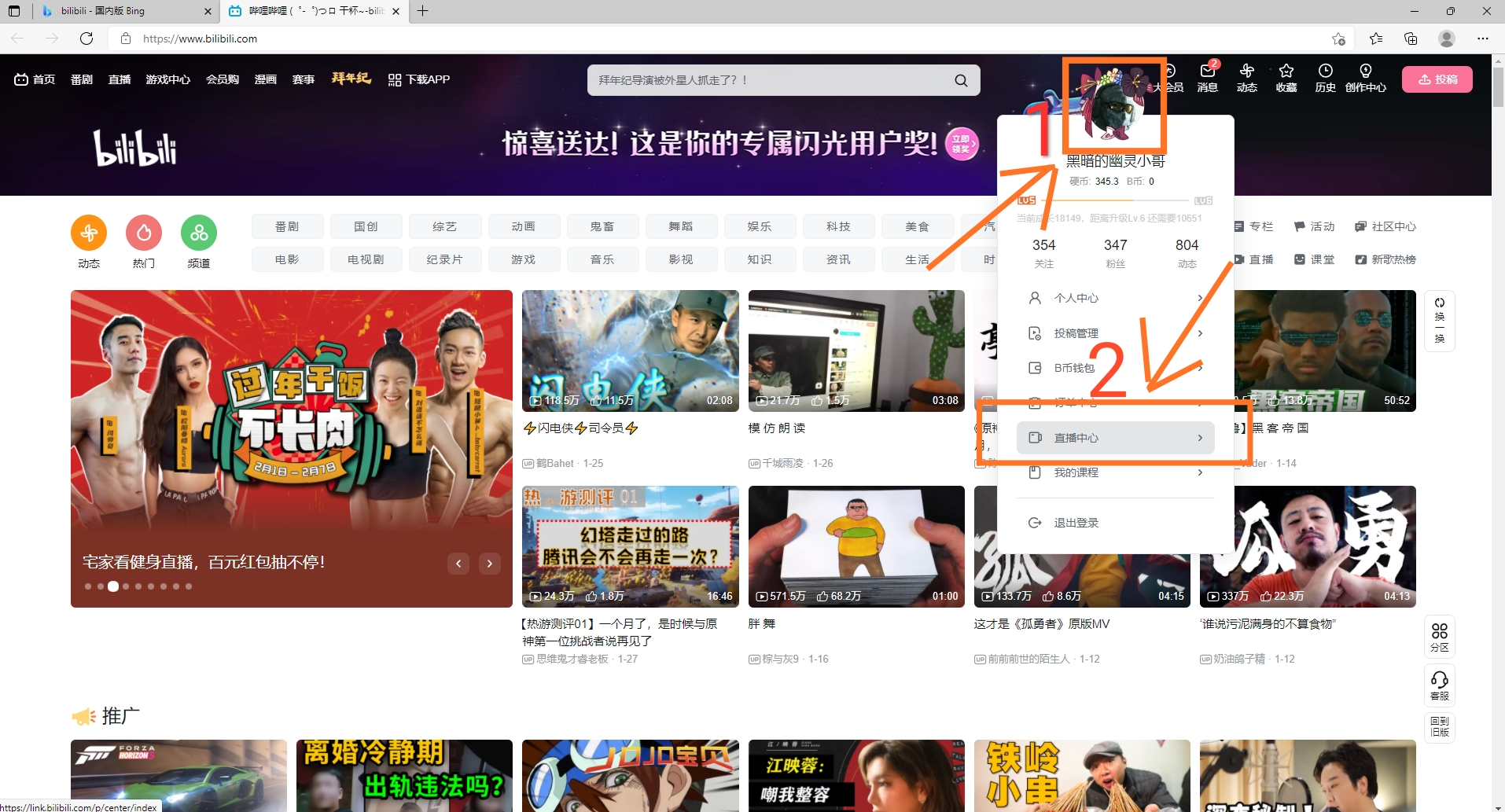The image size is (1505, 812).
Task: Open 个人中心 in user menu
Action: 1116,298
